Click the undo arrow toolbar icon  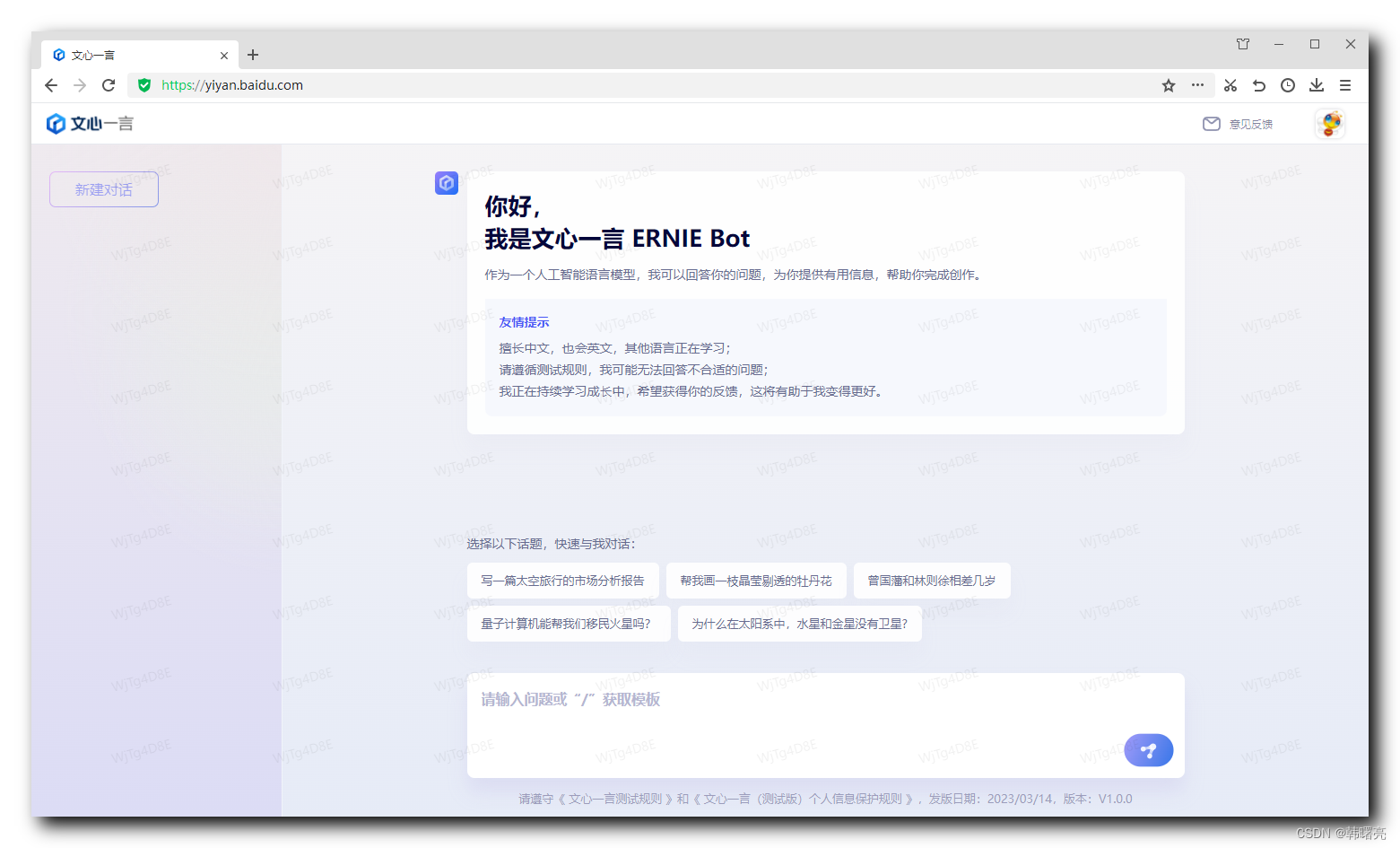tap(1259, 85)
